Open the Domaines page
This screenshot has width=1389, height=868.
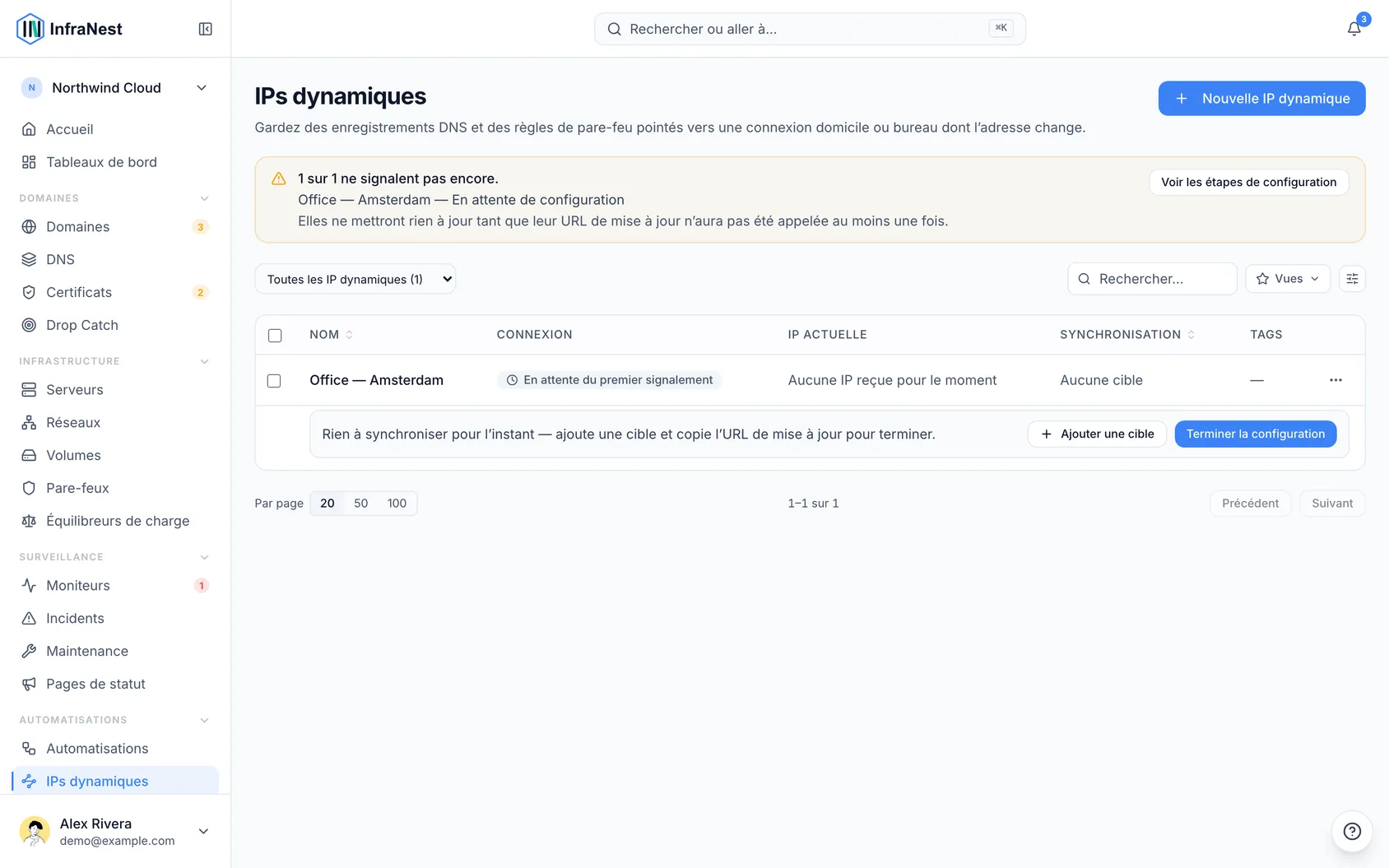[x=115, y=226]
